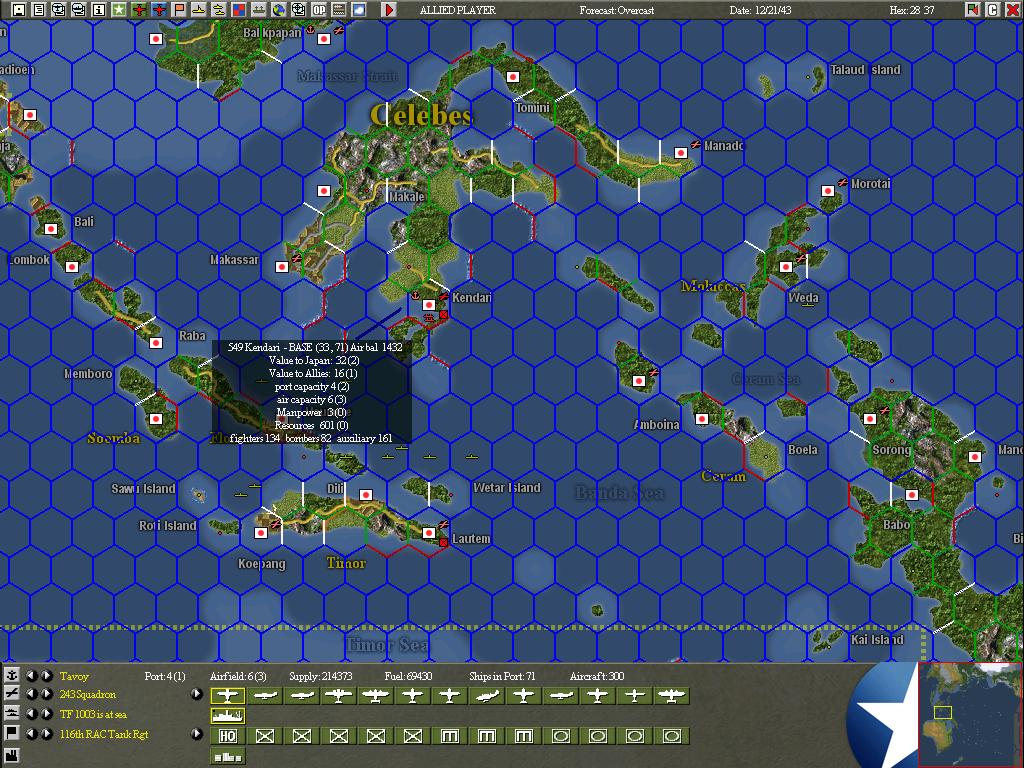This screenshot has height=768, width=1024.
Task: Click the anchor port icon in bottom panel
Action: click(12, 675)
